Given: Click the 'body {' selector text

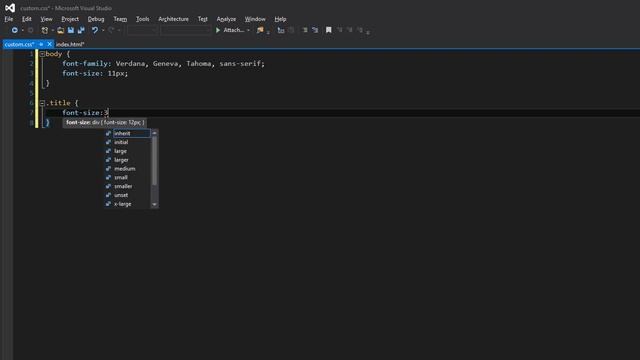Looking at the screenshot, I should tap(58, 54).
